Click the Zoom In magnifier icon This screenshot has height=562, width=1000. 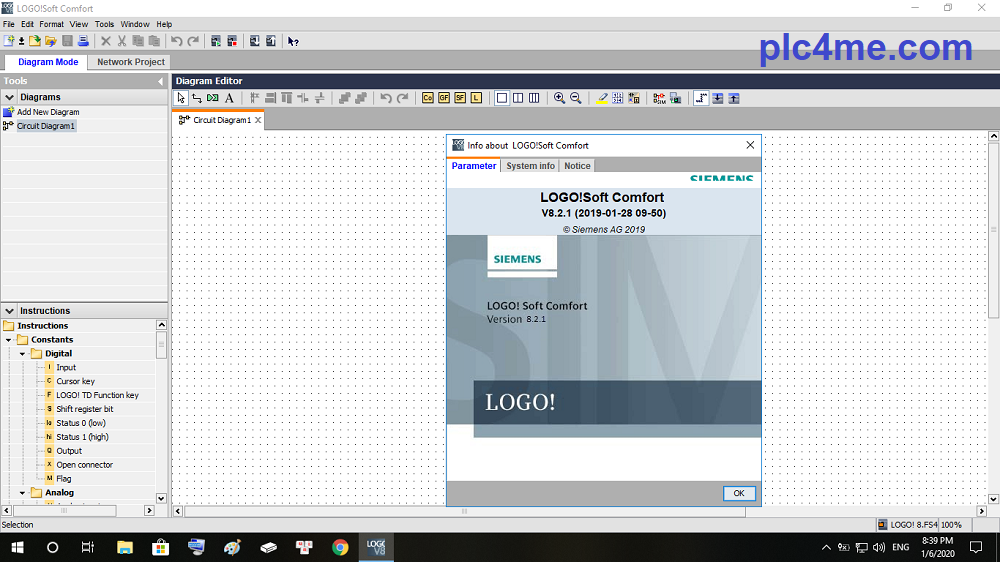click(559, 98)
